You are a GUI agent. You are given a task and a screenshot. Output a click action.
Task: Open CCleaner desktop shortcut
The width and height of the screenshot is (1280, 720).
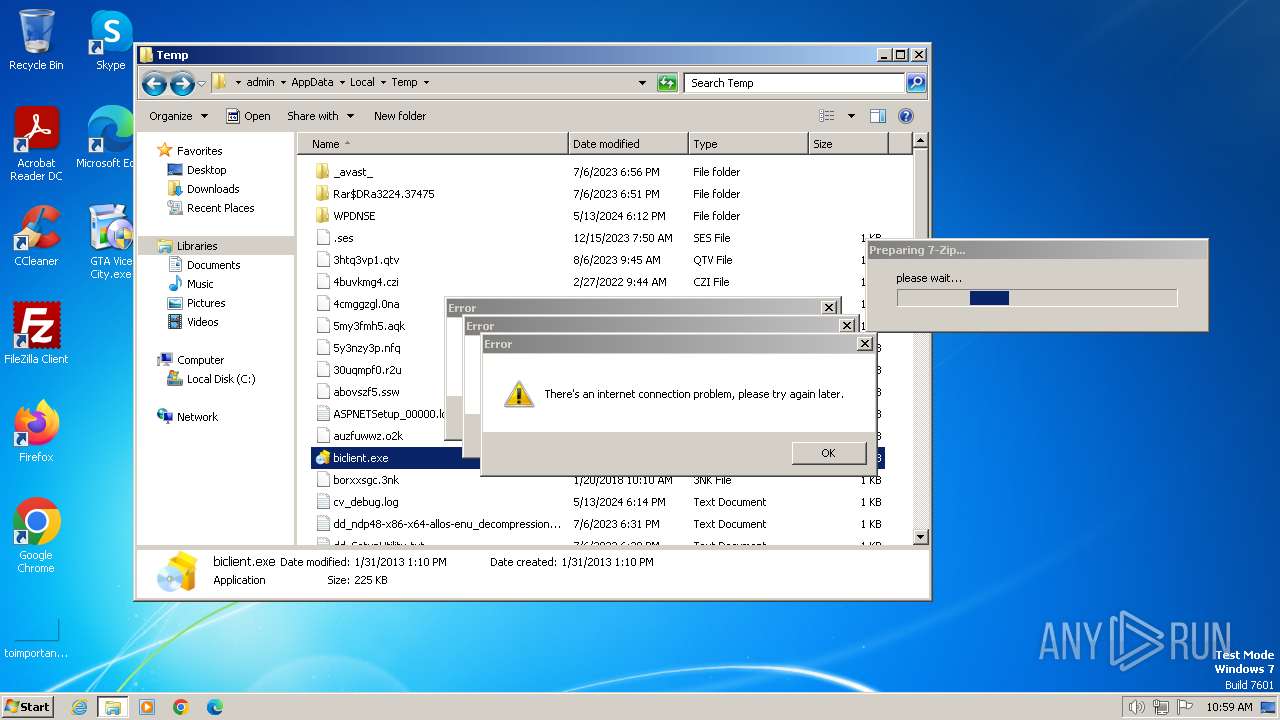point(36,236)
